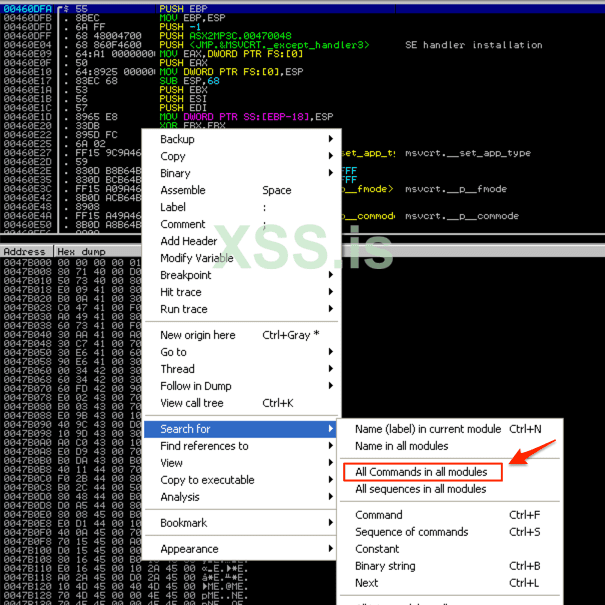This screenshot has height=605, width=605.
Task: Expand Follow in Dump submenu
Action: pyautogui.click(x=242, y=385)
